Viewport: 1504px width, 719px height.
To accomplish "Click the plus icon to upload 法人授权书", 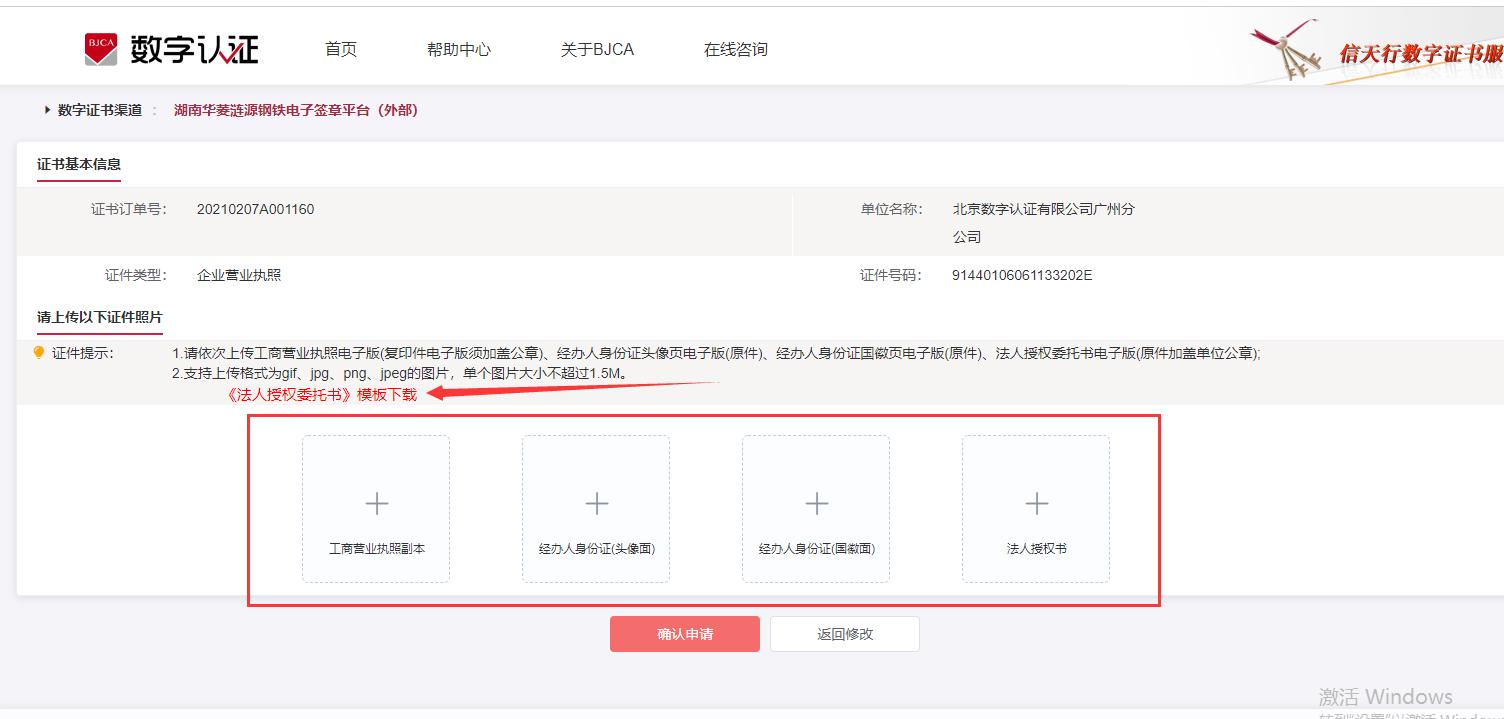I will [1036, 503].
